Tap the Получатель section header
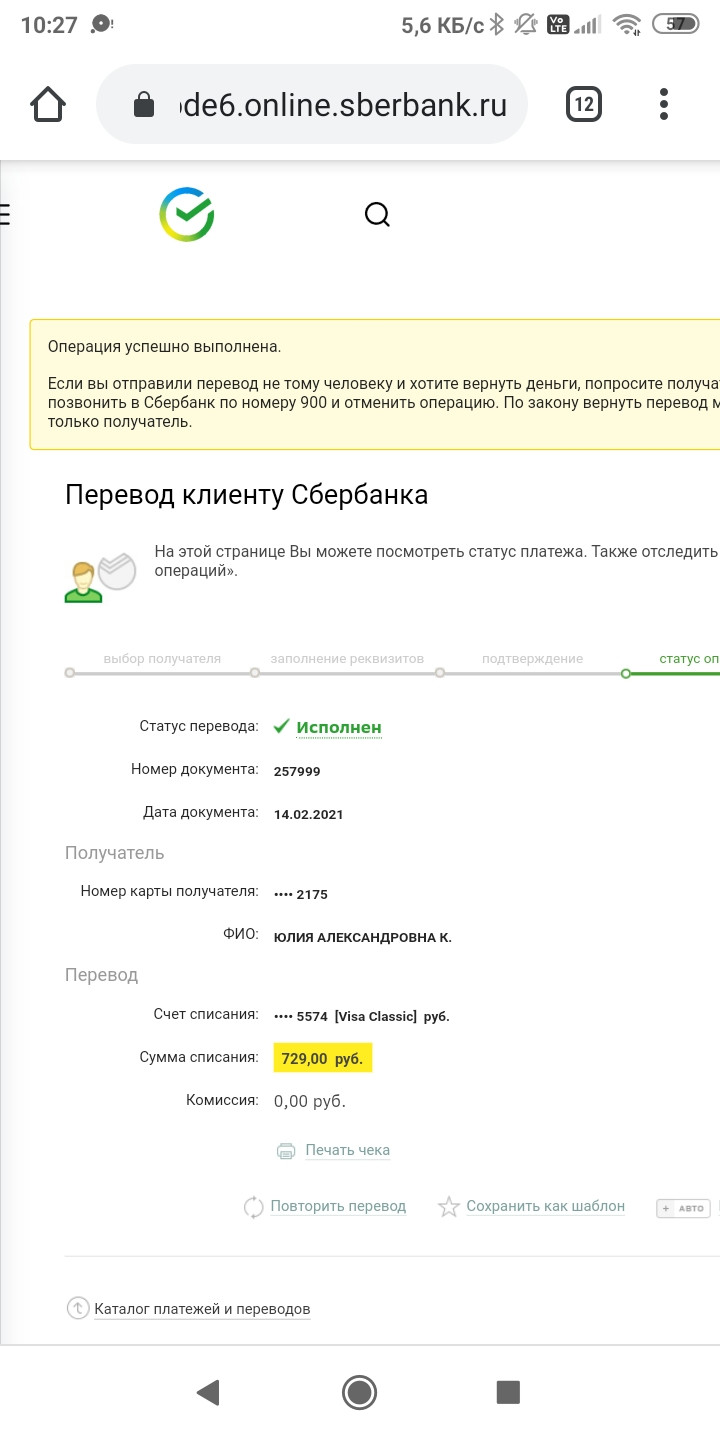This screenshot has width=720, height=1440. tap(114, 853)
